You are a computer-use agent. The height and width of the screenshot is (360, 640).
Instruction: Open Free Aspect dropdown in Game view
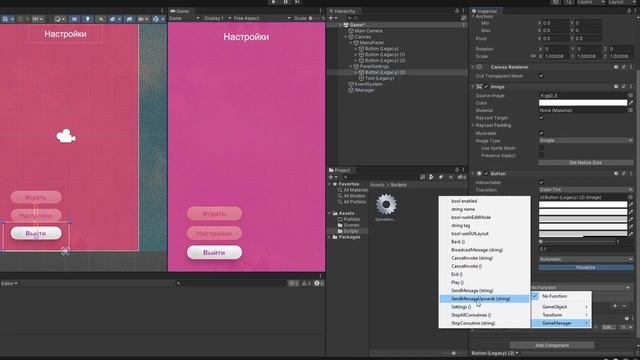(262, 18)
